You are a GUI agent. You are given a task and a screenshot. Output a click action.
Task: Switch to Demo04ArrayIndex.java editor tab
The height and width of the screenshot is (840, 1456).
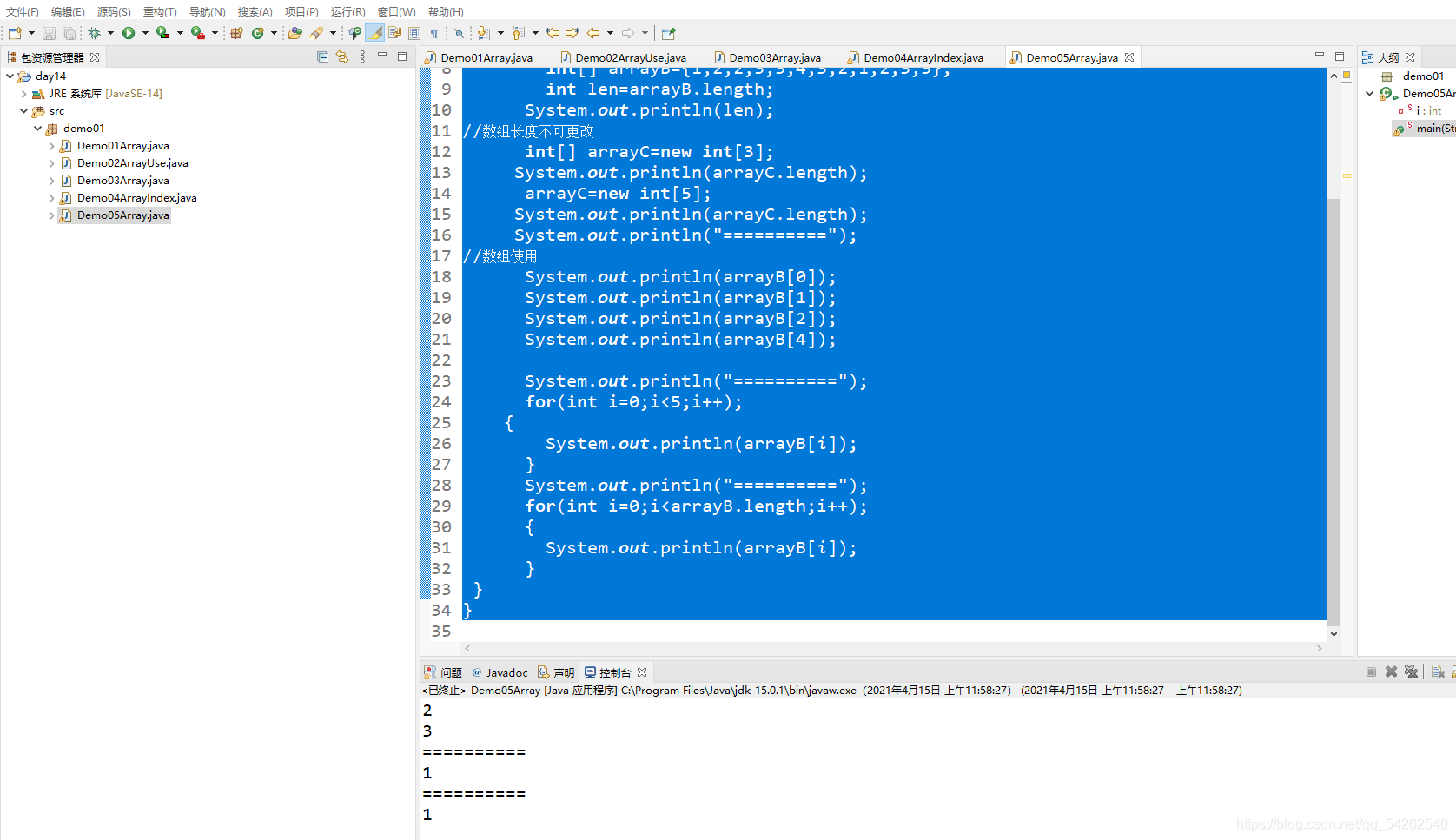(x=923, y=57)
